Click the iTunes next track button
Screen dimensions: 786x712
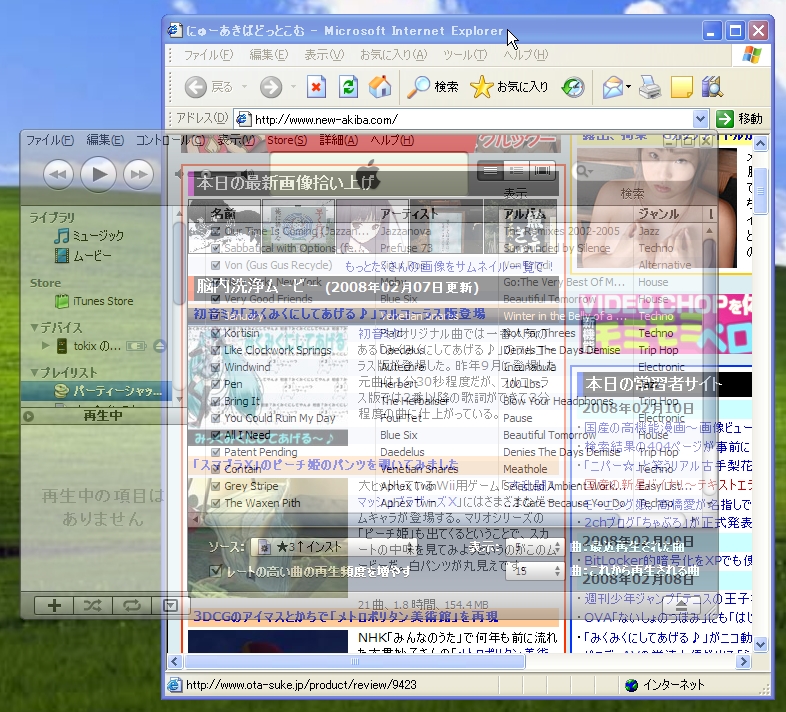139,174
